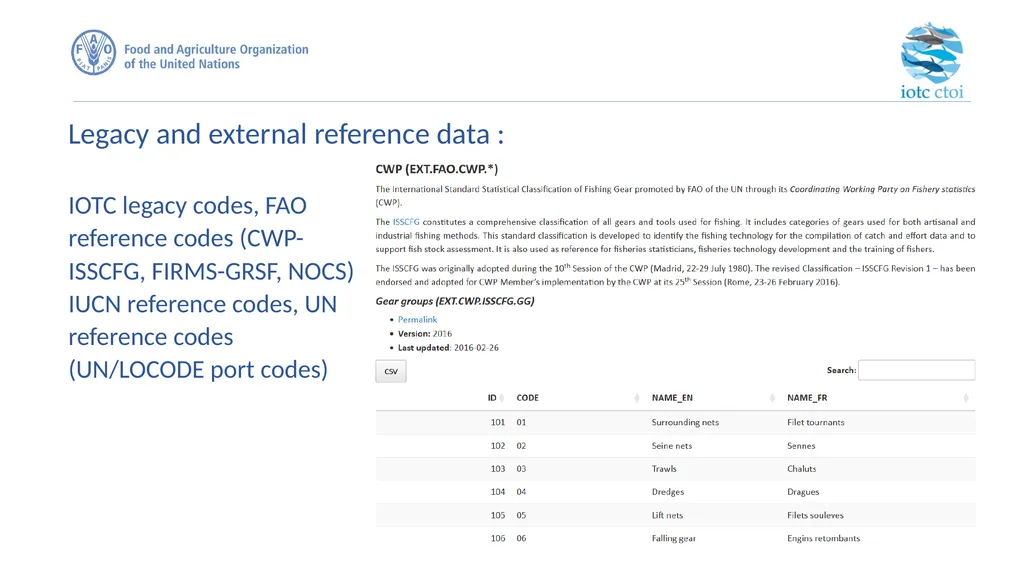Click the 'CWP (EXT.FAO.CWP.*)' heading
This screenshot has width=1024, height=575.
(436, 169)
